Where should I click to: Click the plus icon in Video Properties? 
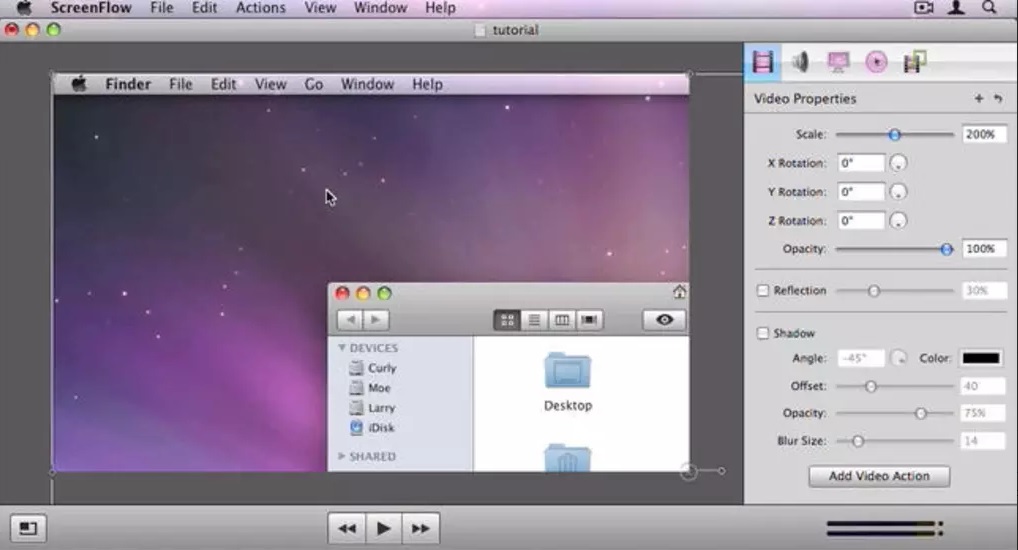[x=978, y=99]
